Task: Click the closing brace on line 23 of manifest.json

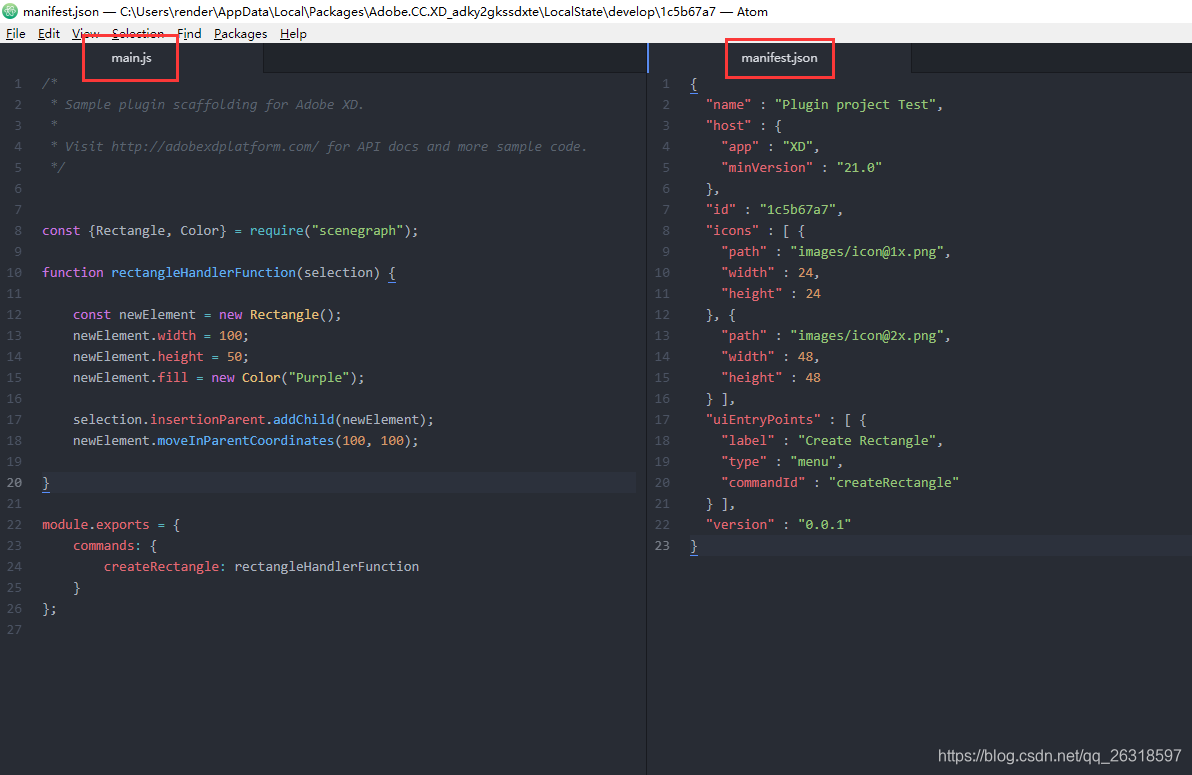Action: point(693,545)
